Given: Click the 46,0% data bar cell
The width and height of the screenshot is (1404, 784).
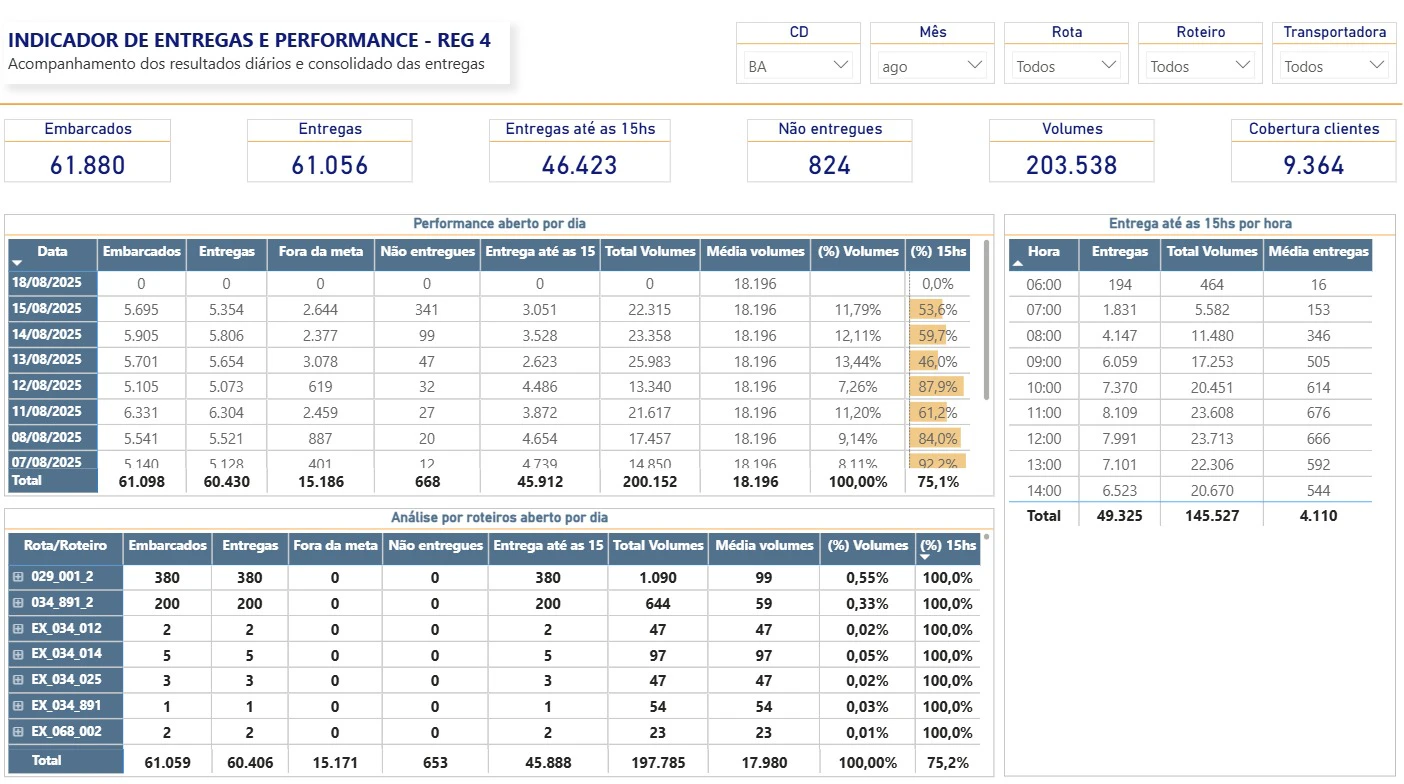Looking at the screenshot, I should (x=939, y=361).
